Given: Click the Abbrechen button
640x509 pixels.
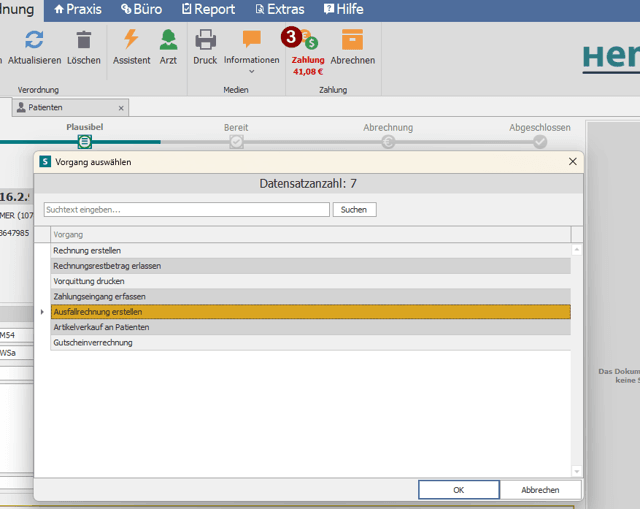Looking at the screenshot, I should 540,490.
